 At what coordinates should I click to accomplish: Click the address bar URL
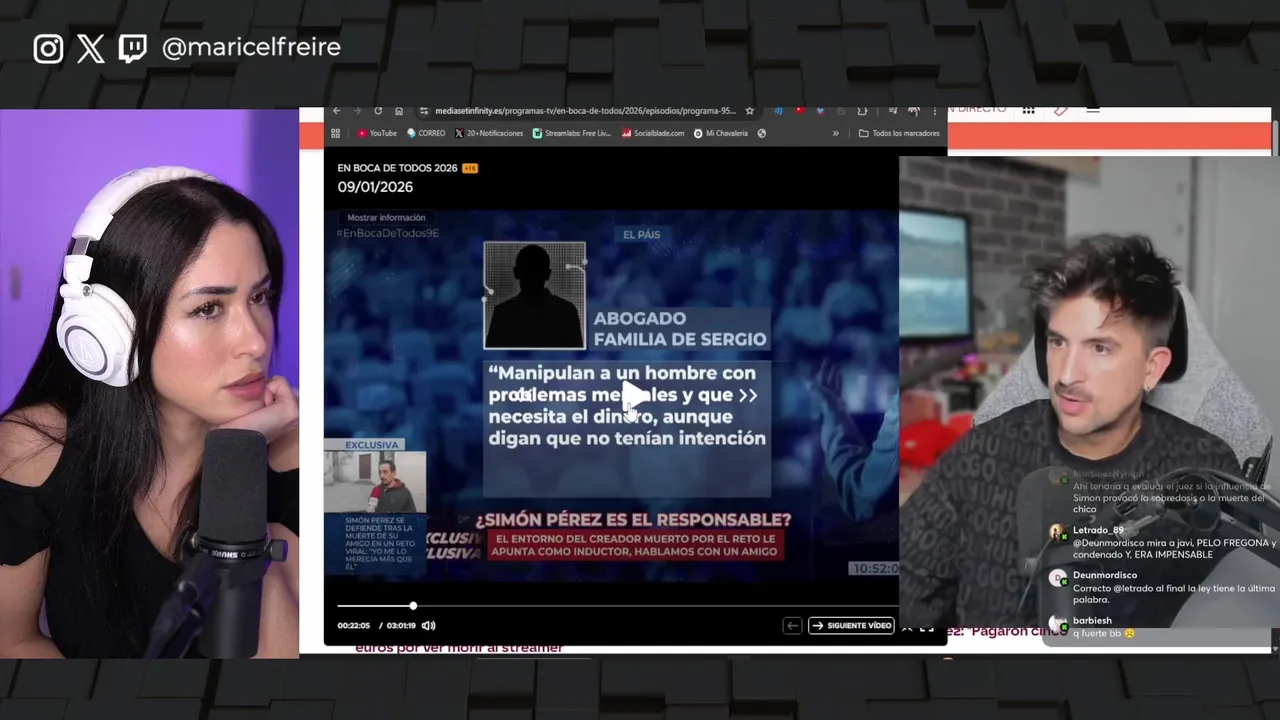pyautogui.click(x=585, y=111)
